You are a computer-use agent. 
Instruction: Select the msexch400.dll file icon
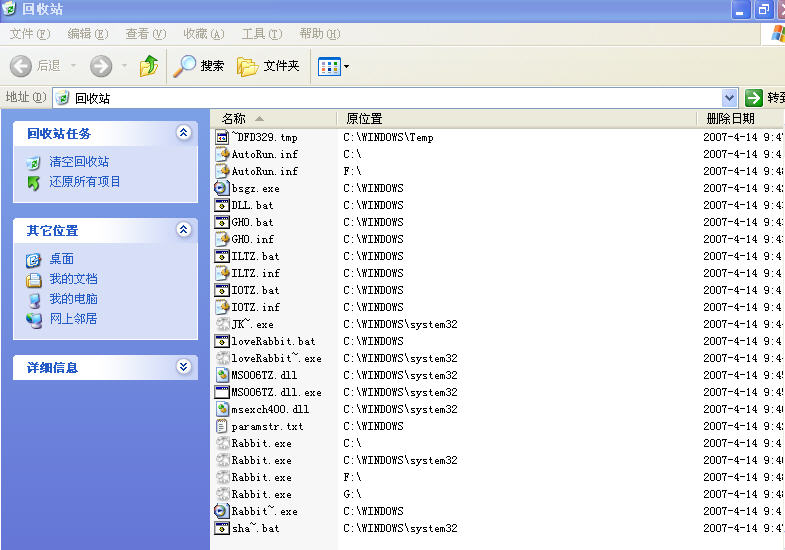[x=223, y=409]
